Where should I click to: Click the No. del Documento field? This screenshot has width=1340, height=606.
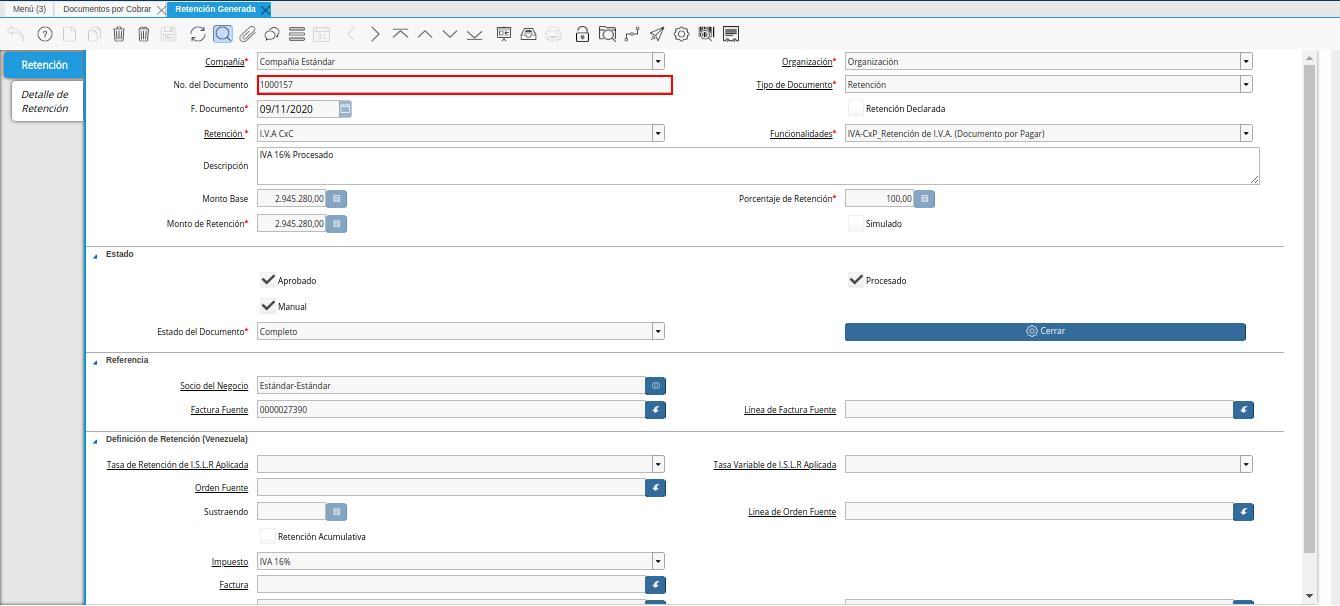tap(464, 85)
